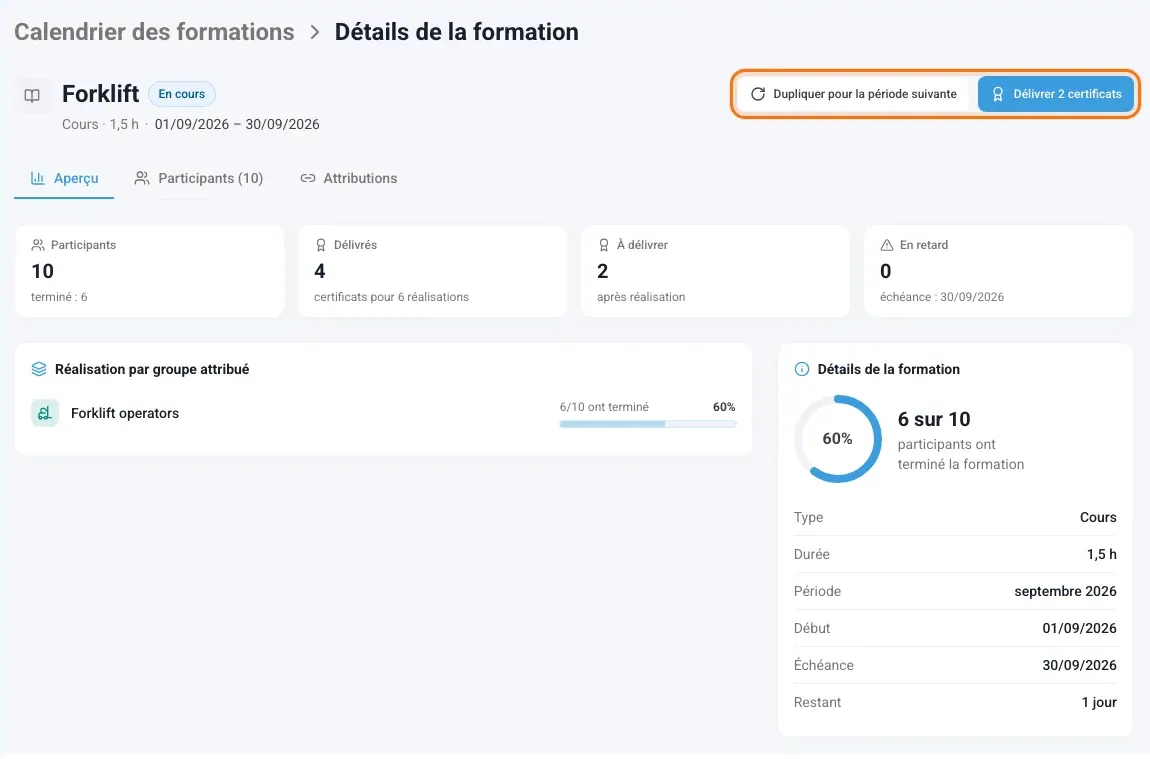Image resolution: width=1150 pixels, height=759 pixels.
Task: Click the people icon on Participants tab
Action: coord(142,178)
